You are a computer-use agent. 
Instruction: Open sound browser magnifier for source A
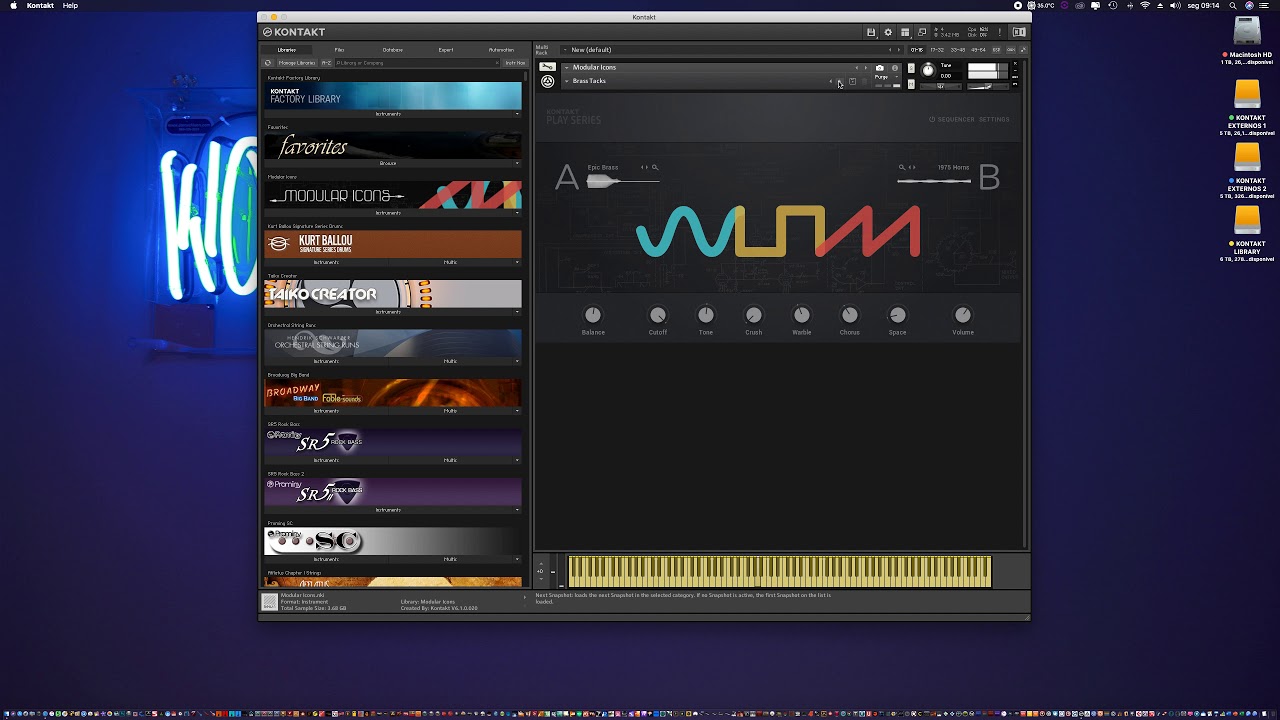coord(655,168)
